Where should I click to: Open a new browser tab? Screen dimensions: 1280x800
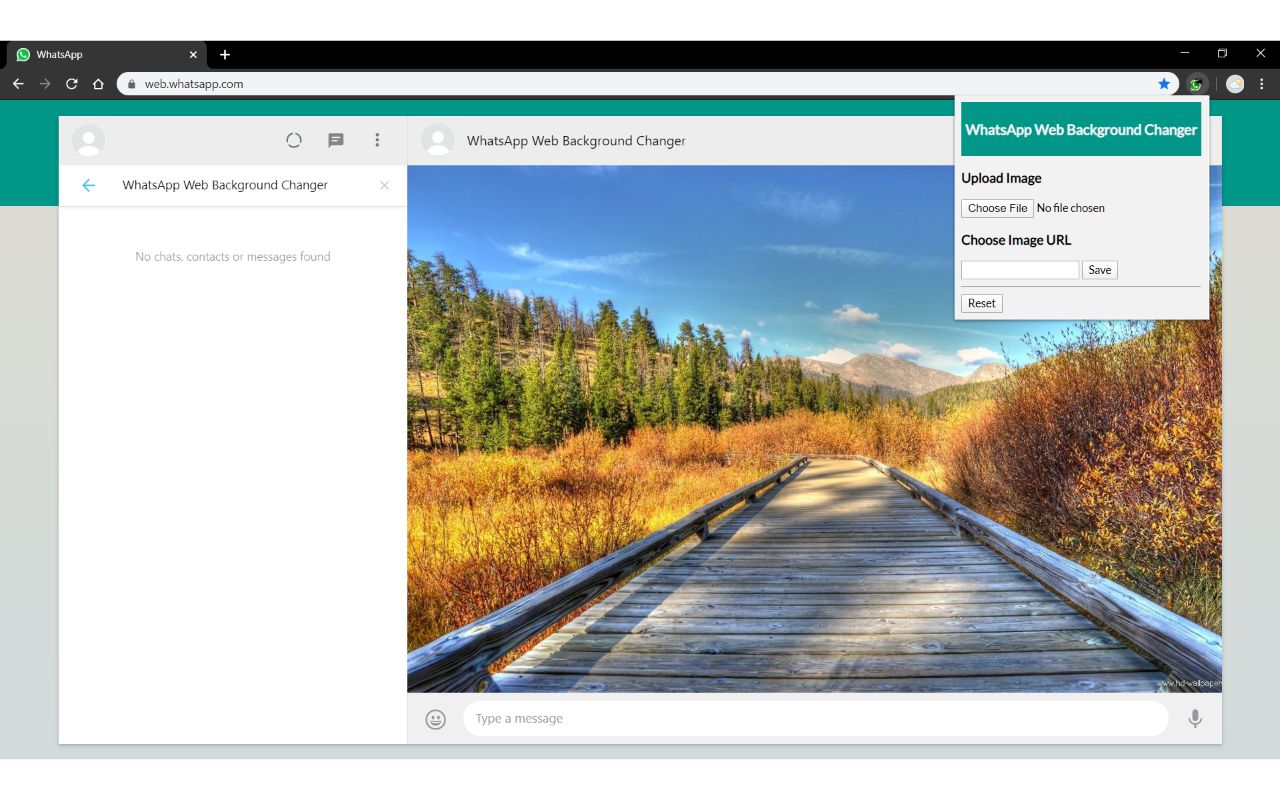pos(225,55)
